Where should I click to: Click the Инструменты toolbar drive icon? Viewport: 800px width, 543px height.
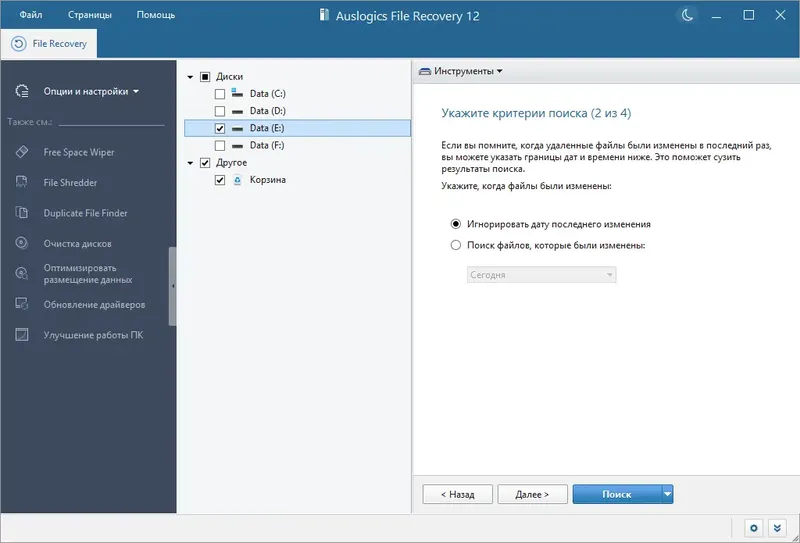coord(424,71)
